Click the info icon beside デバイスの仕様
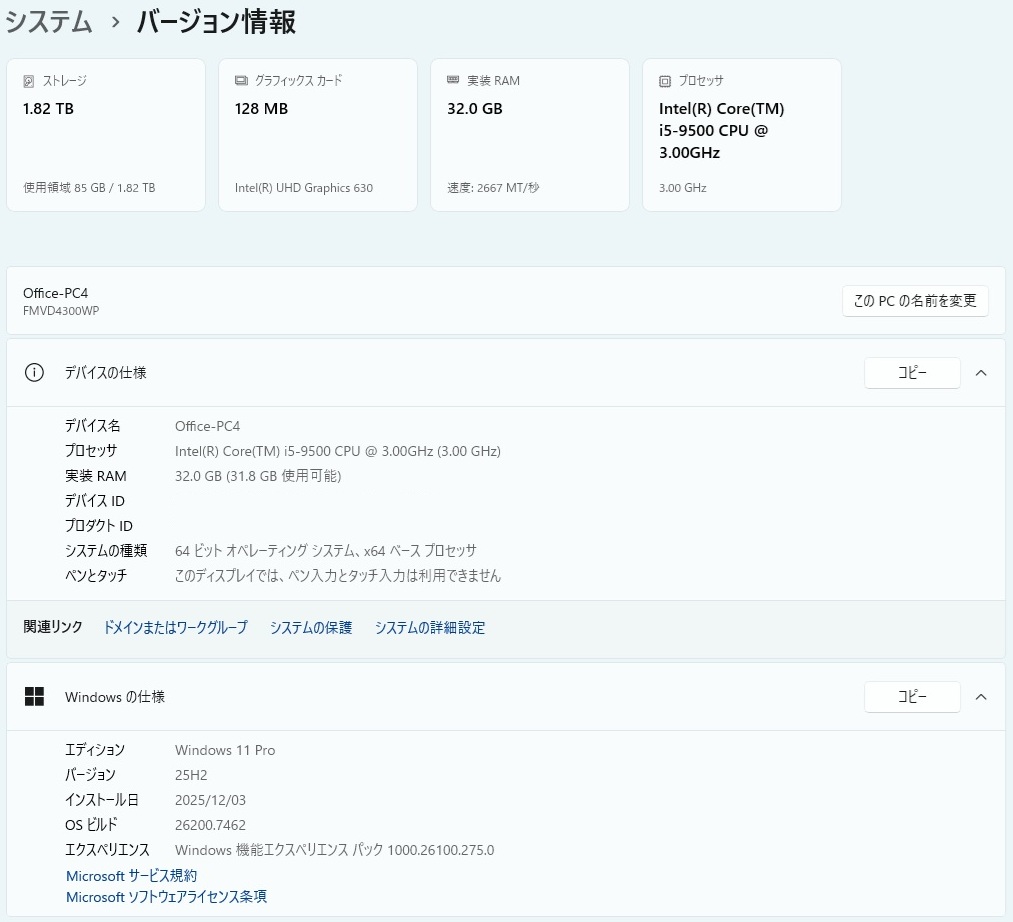 point(34,373)
